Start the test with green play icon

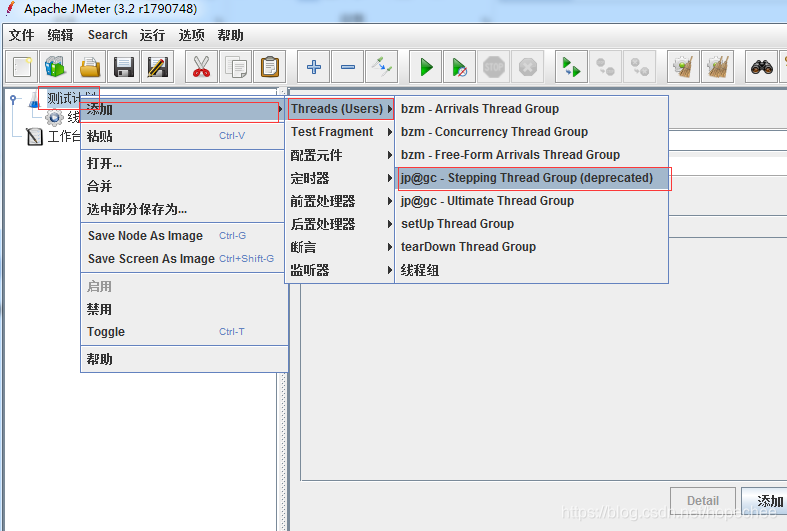coord(426,67)
